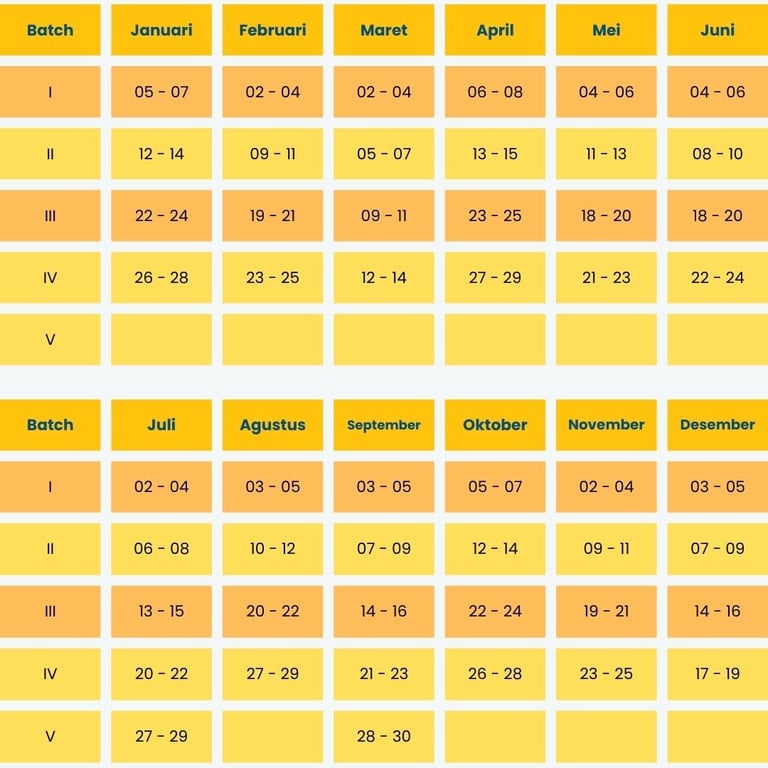Select Oktober Batch IV 26 - 28
This screenshot has height=768, width=768.
(495, 674)
